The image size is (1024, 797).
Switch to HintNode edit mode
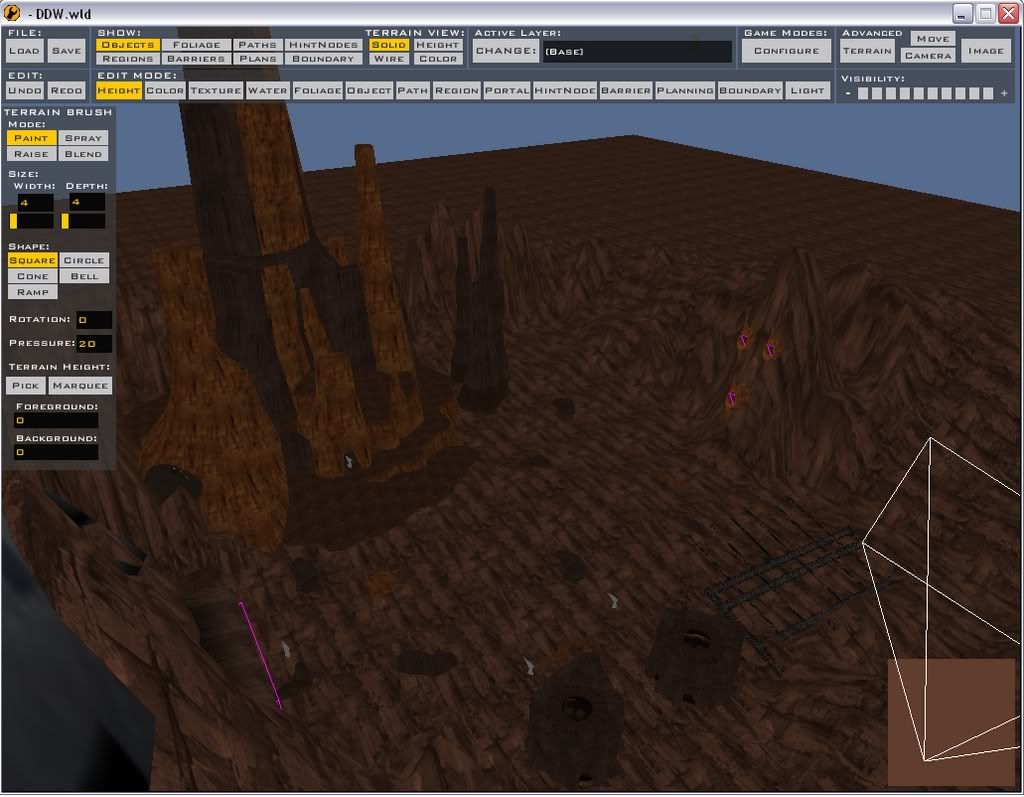[x=565, y=91]
